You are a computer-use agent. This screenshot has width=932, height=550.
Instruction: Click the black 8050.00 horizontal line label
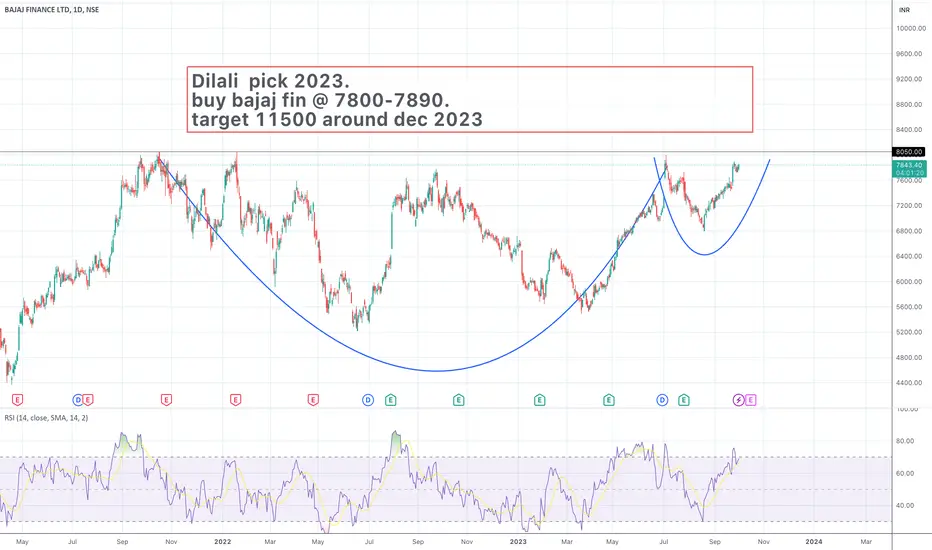click(x=909, y=152)
